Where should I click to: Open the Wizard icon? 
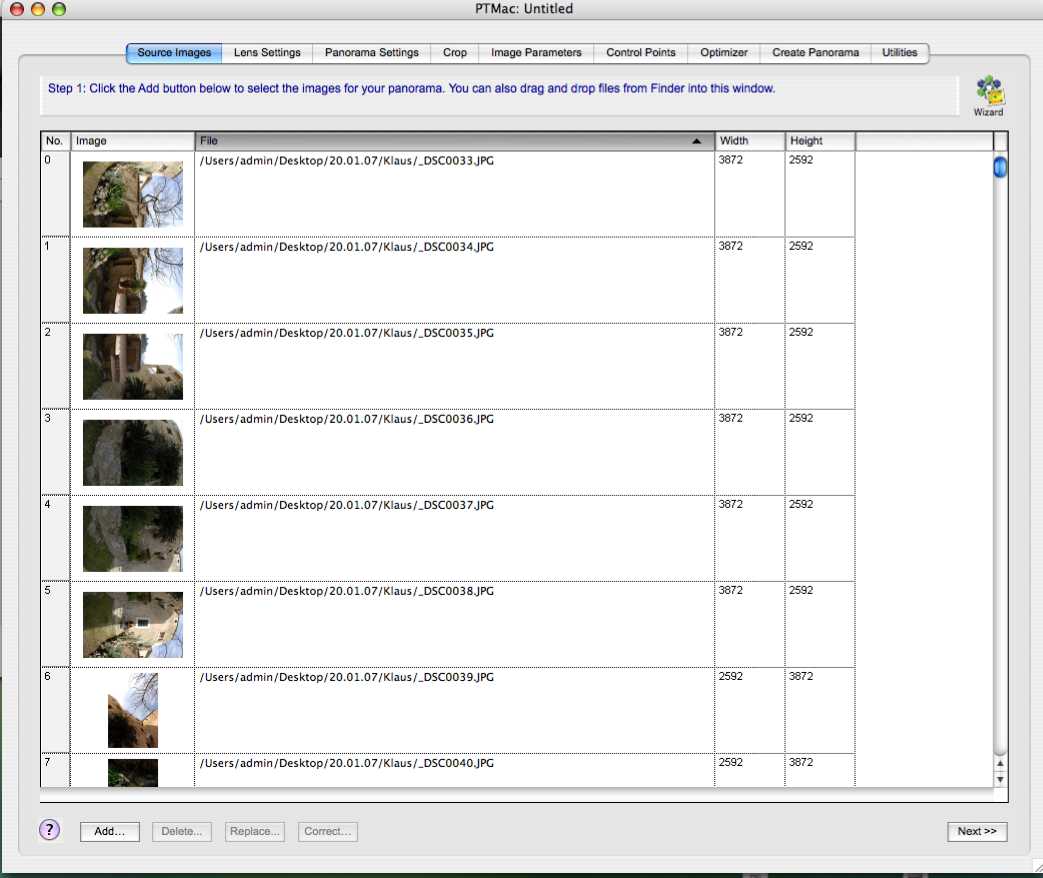[x=989, y=93]
